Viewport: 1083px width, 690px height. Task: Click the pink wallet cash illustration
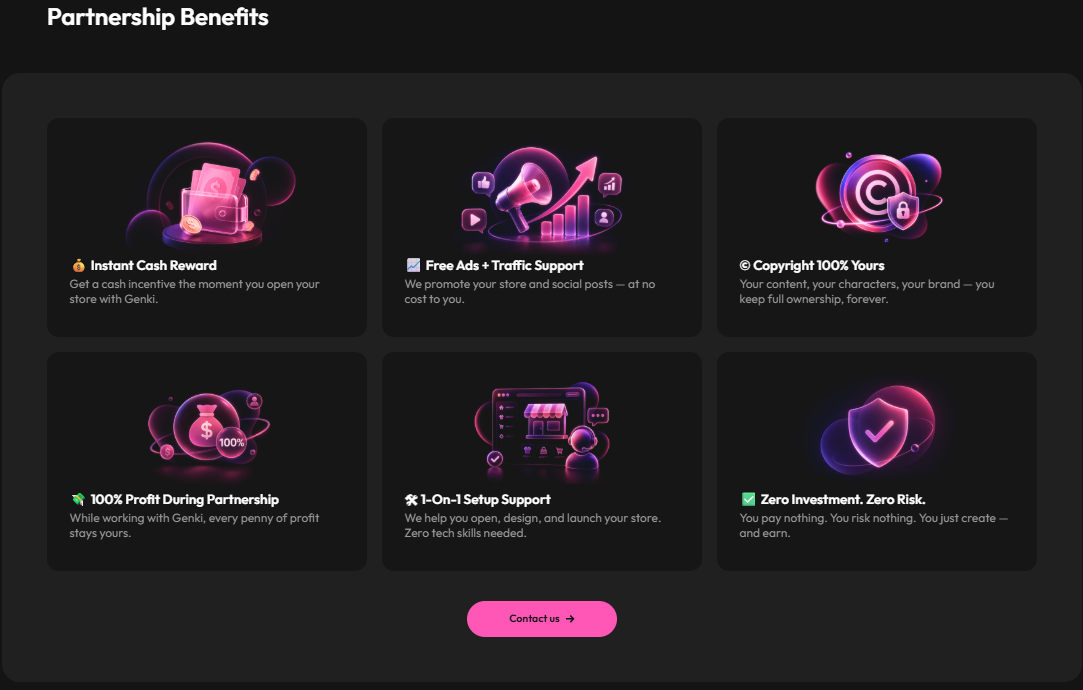(211, 195)
